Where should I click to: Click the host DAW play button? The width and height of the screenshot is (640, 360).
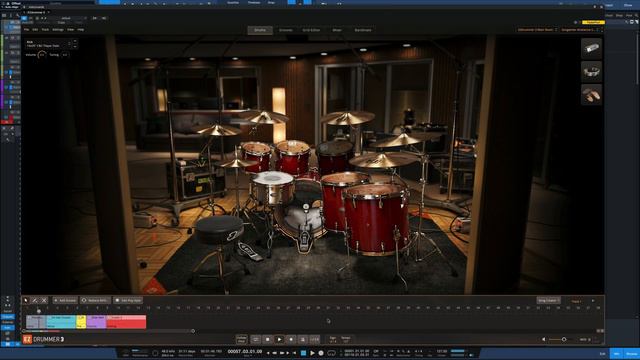pyautogui.click(x=312, y=353)
